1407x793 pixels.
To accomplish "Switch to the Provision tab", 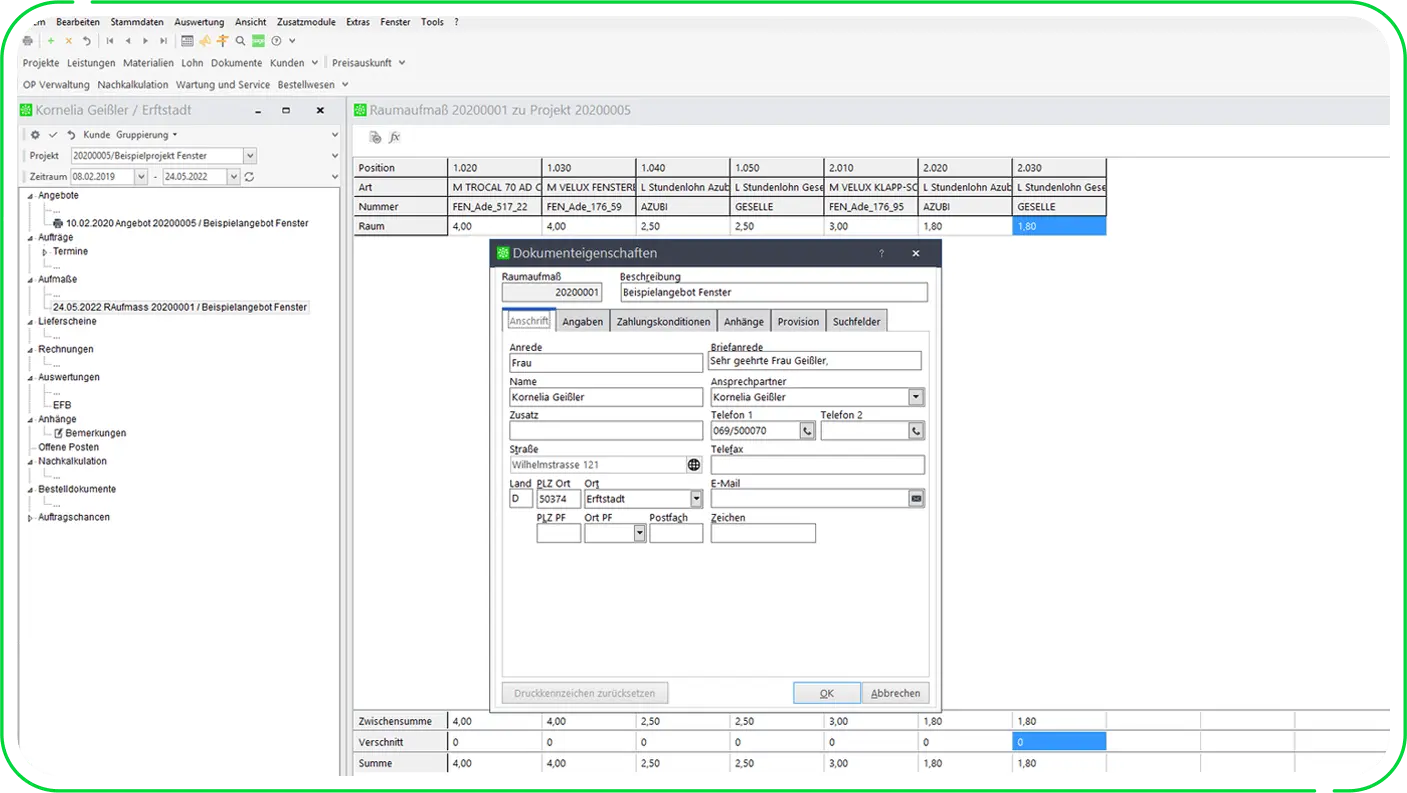I will tap(798, 321).
